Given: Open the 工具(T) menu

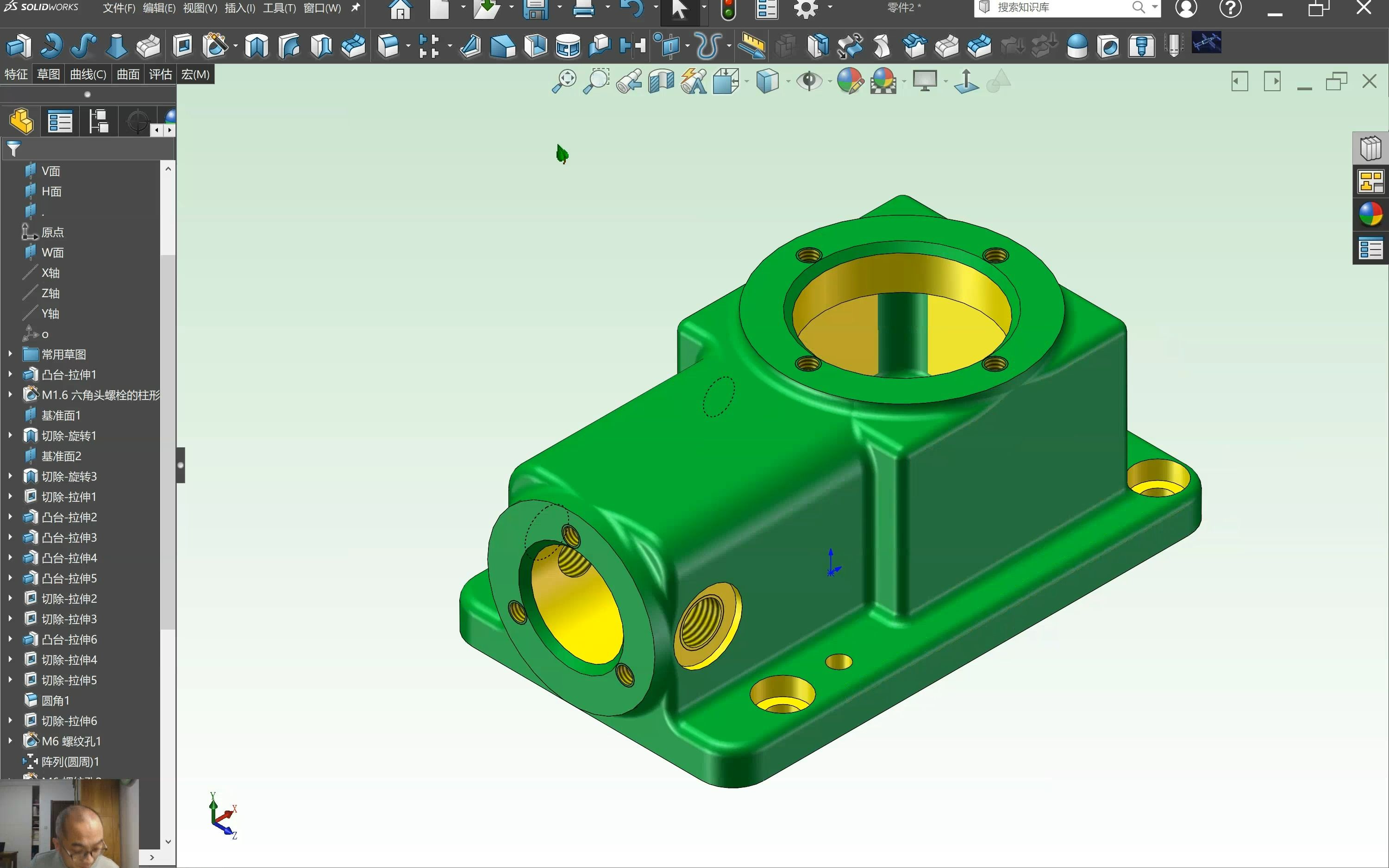Looking at the screenshot, I should pos(280,8).
